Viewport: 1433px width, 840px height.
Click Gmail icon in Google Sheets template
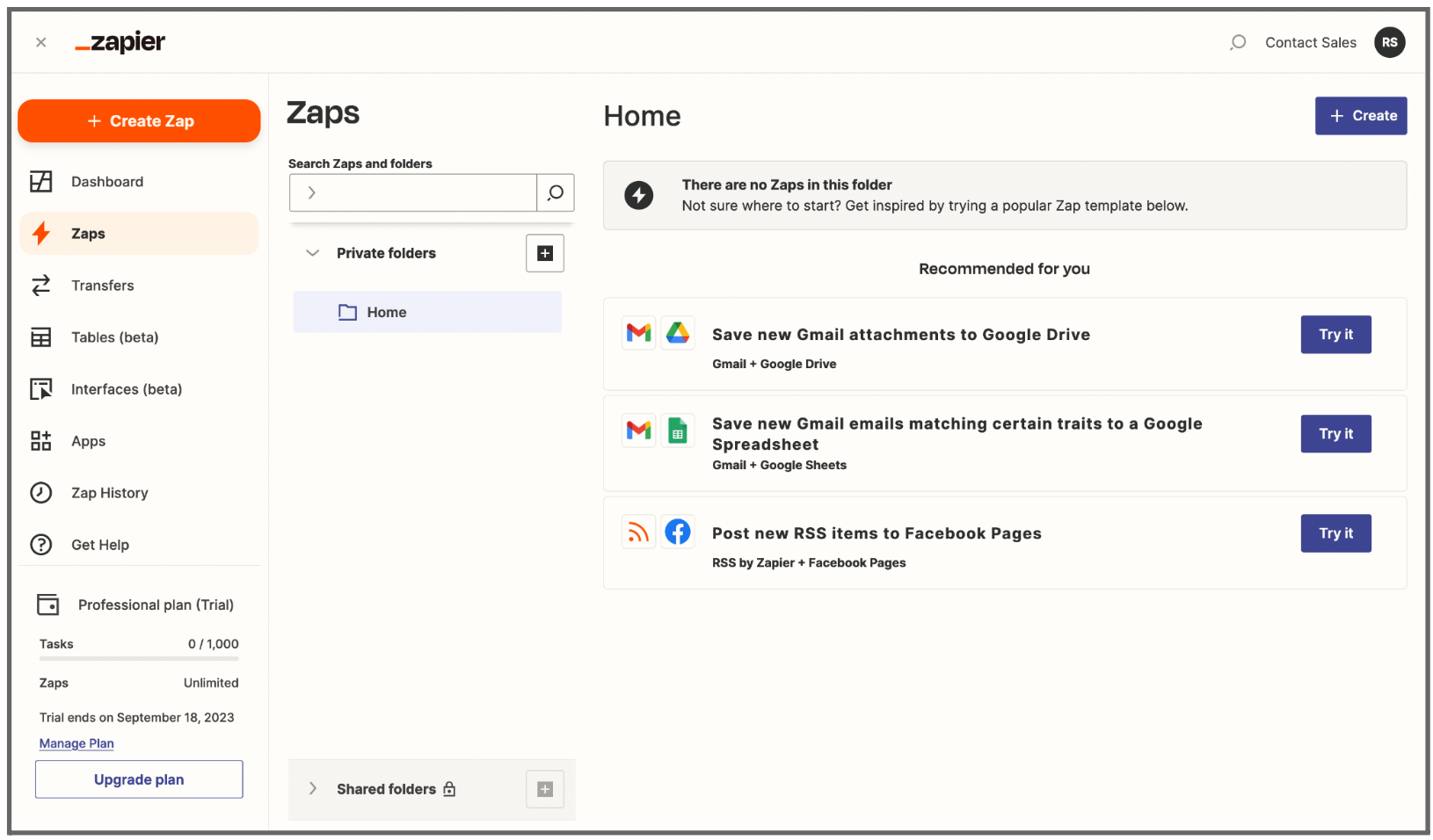639,431
